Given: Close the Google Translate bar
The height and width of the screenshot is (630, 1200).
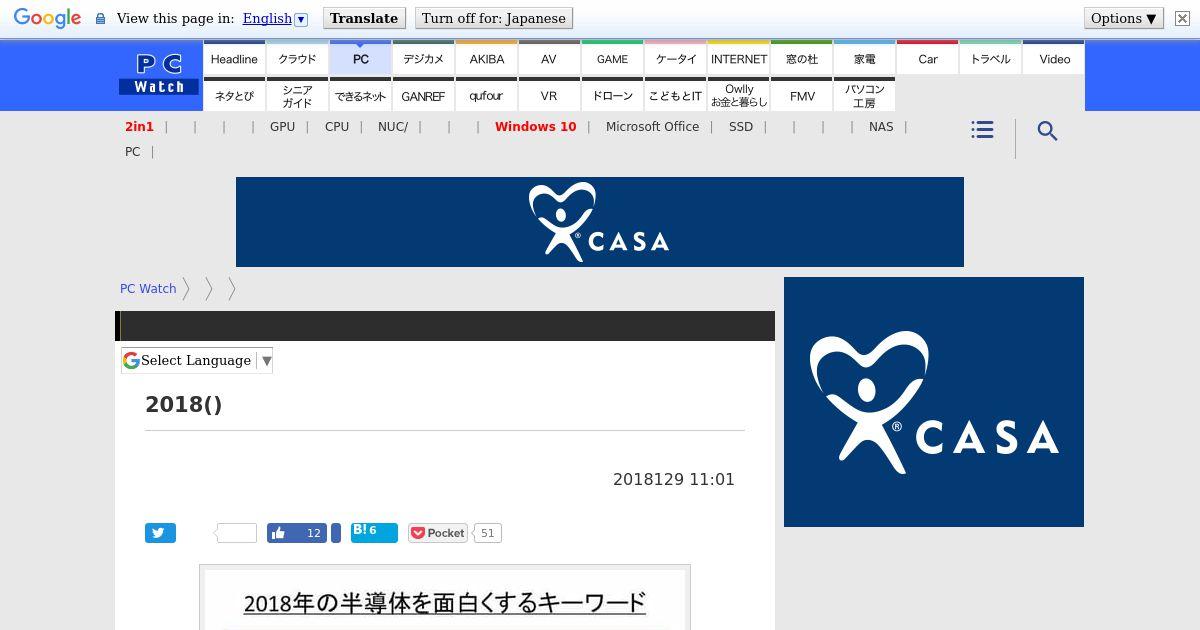Looking at the screenshot, I should [1182, 18].
